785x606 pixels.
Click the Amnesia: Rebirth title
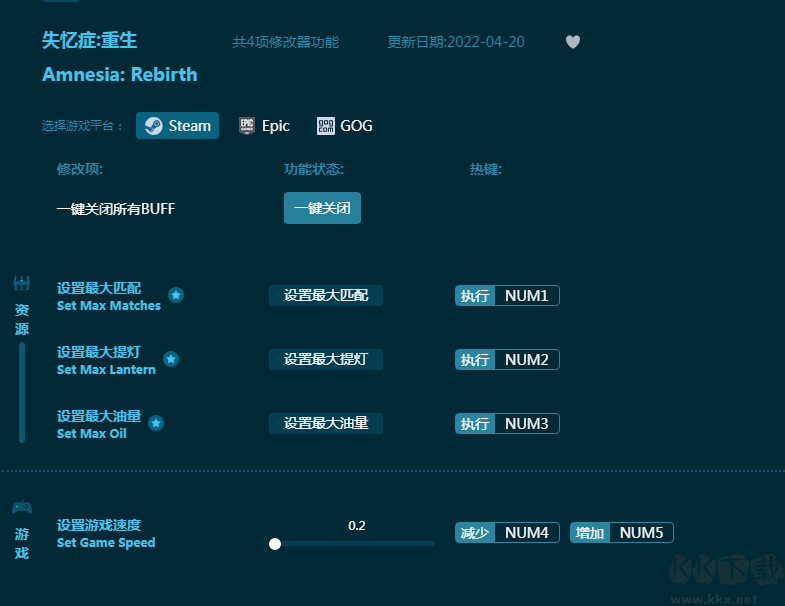click(x=120, y=75)
